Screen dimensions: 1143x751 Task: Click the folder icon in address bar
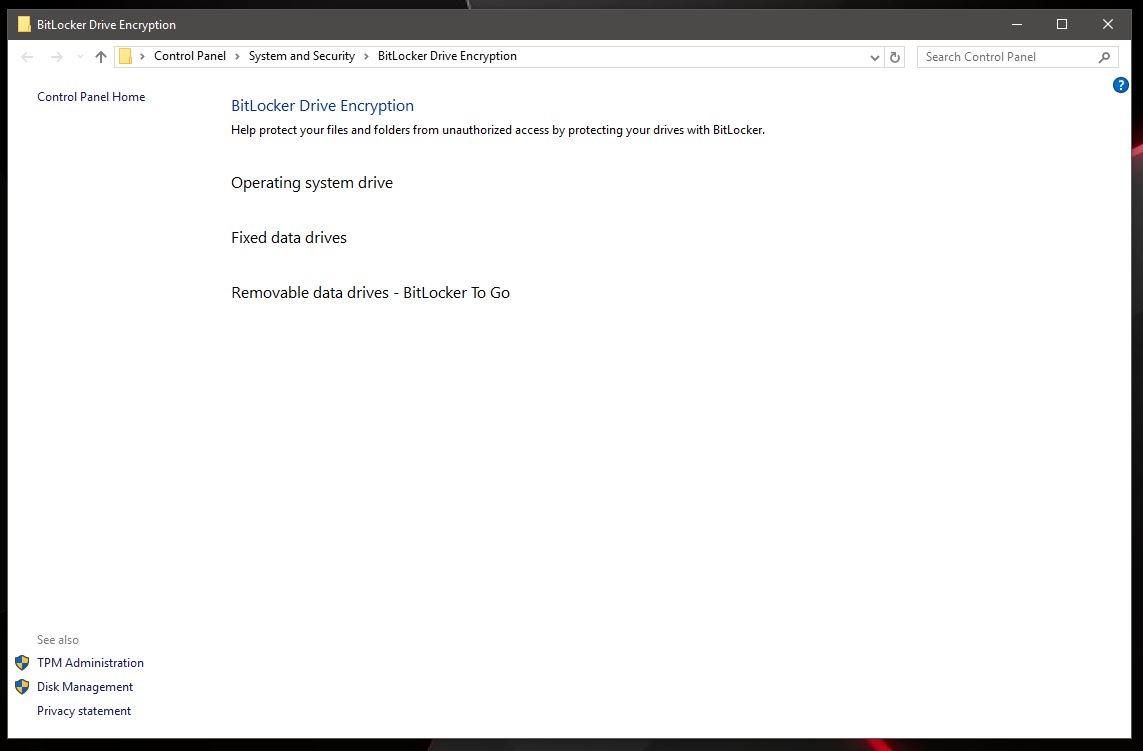125,56
